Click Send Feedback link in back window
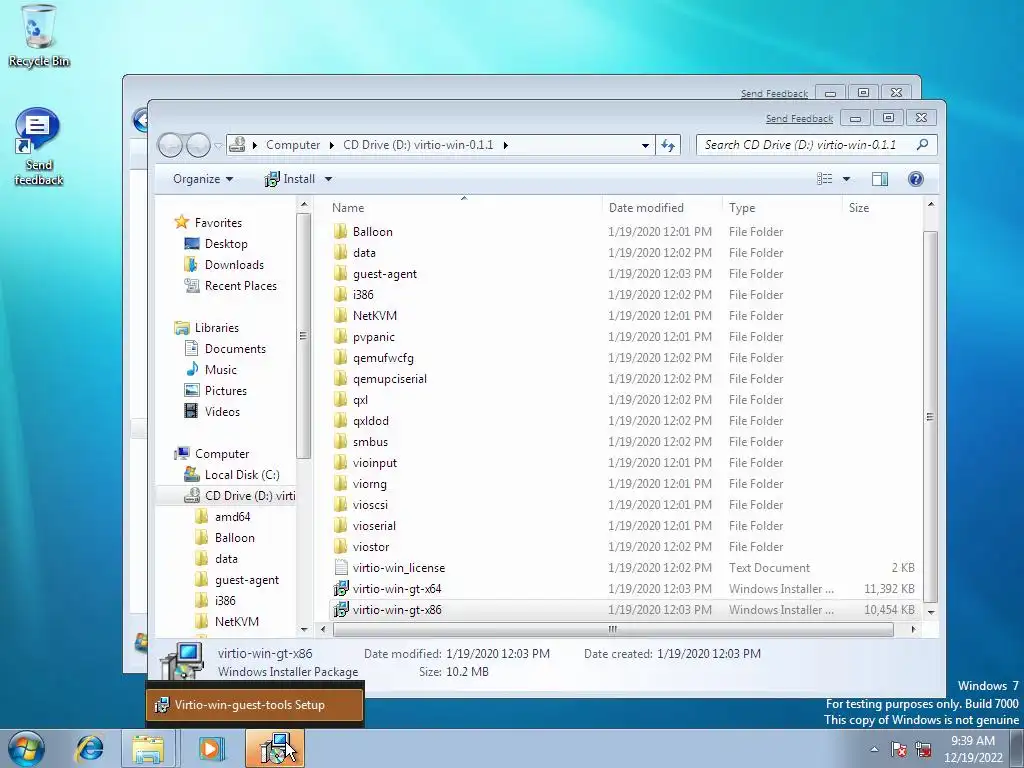Screen dimensions: 1024x768 (x=774, y=94)
